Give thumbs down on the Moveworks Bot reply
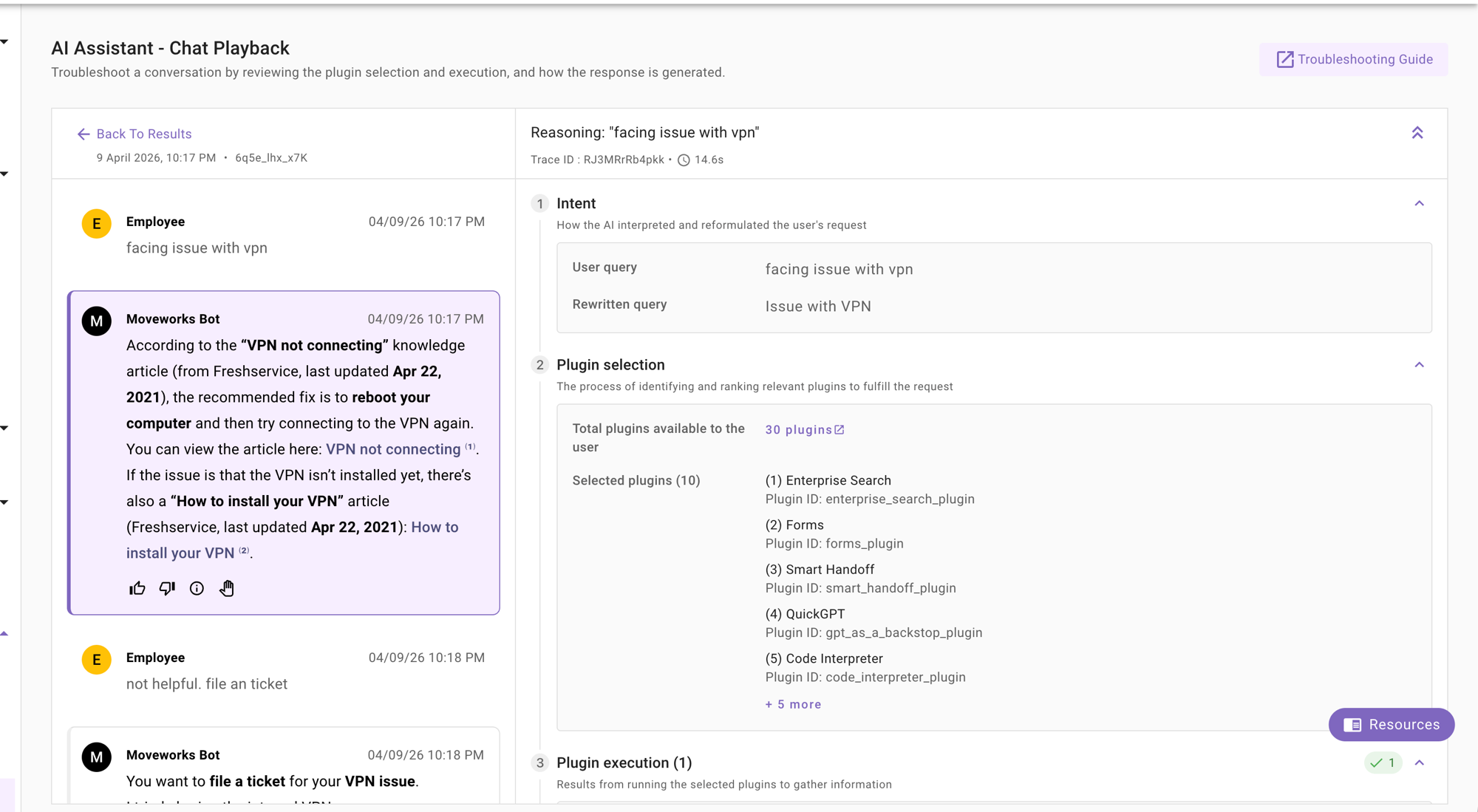 (x=166, y=588)
